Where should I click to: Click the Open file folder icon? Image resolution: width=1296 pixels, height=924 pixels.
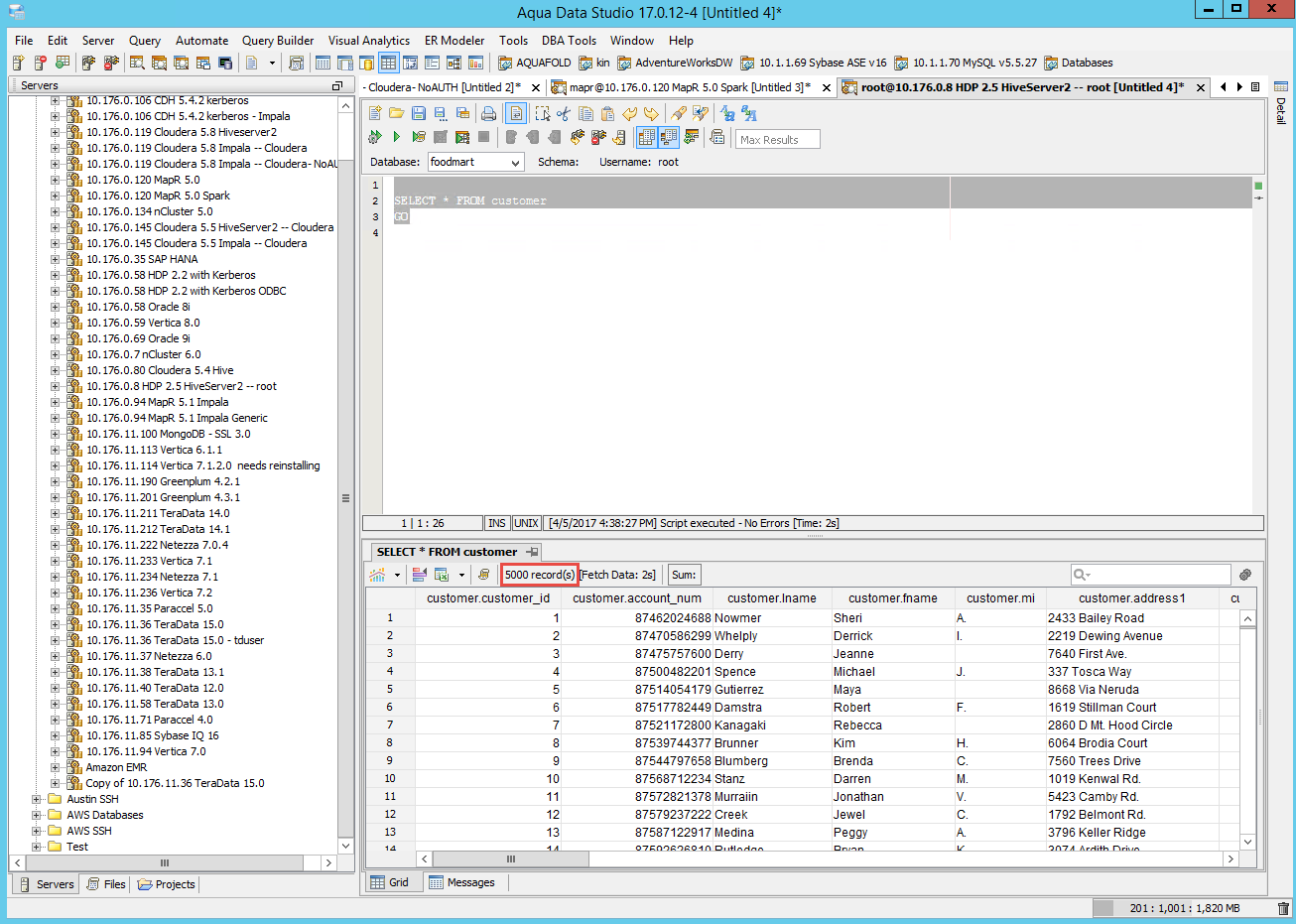[x=396, y=113]
